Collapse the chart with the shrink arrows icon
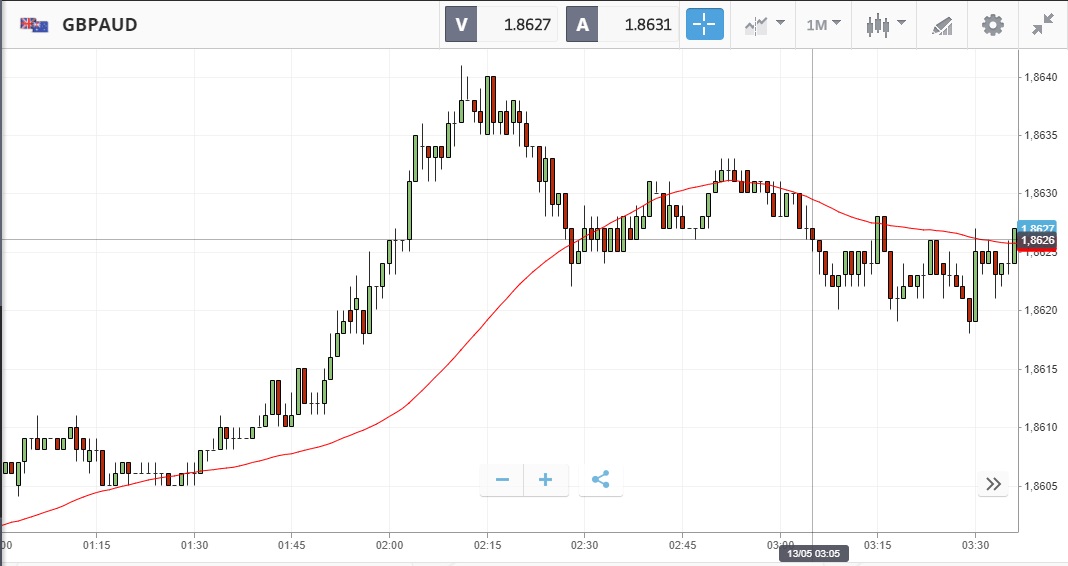Screen dimensions: 1068x566 [x=1045, y=25]
